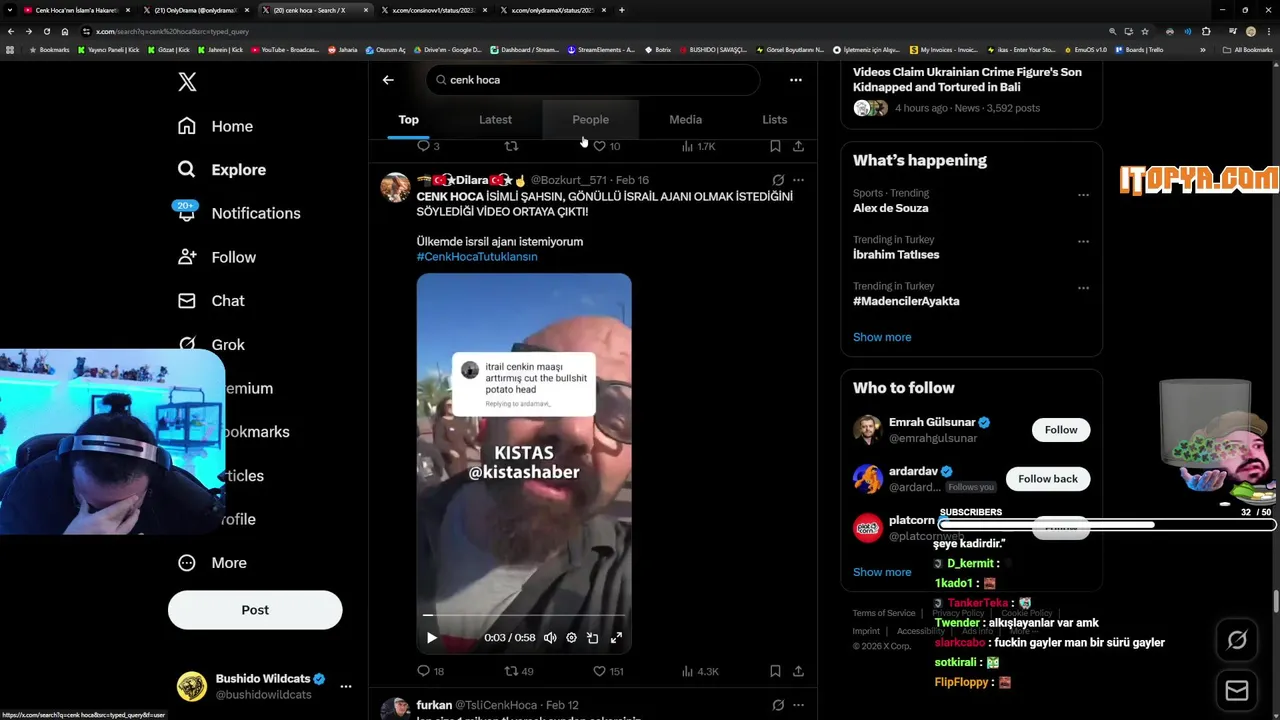The image size is (1280, 720).
Task: Switch to the People tab
Action: (590, 120)
